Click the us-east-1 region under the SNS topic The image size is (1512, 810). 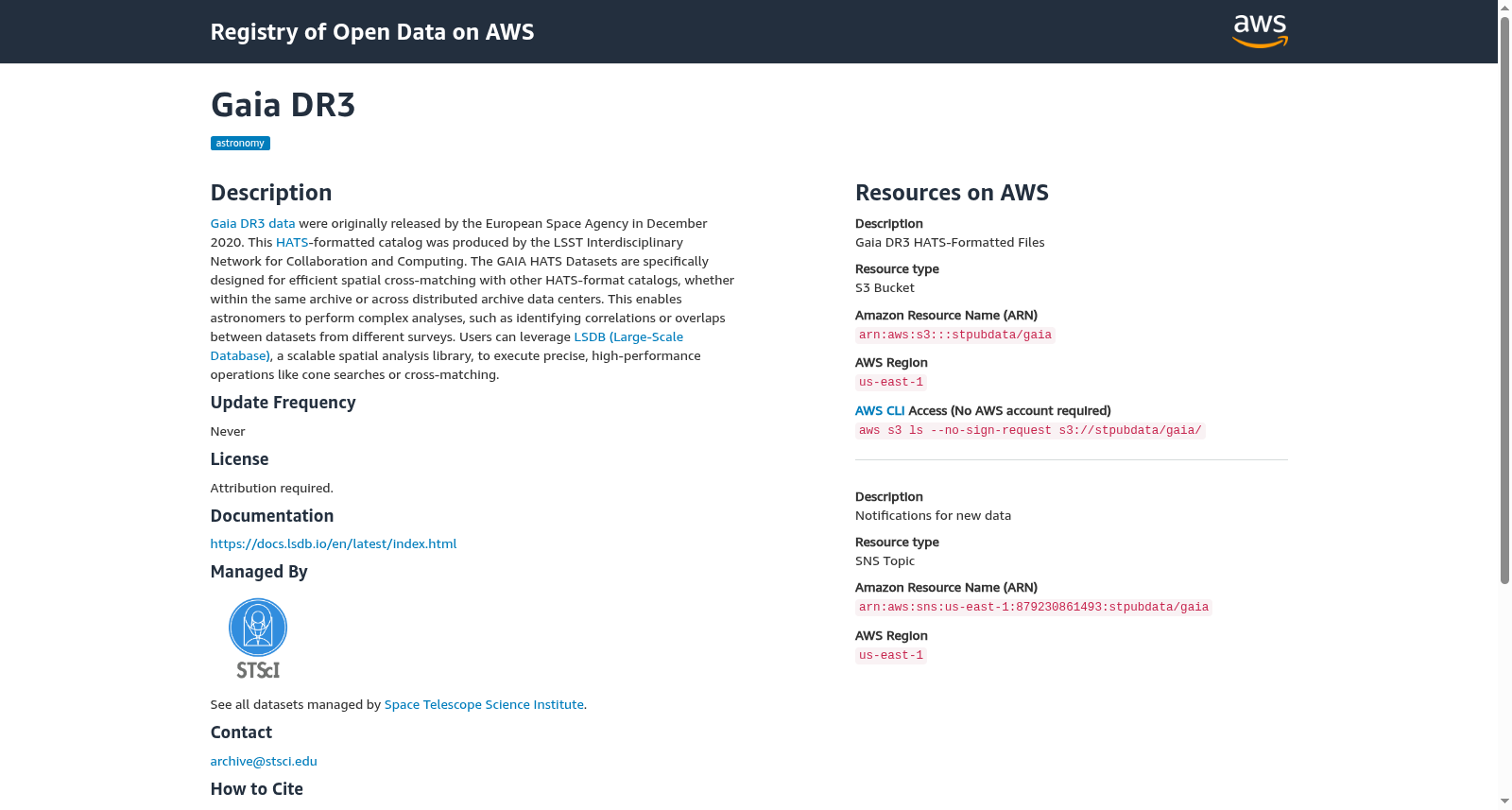891,656
